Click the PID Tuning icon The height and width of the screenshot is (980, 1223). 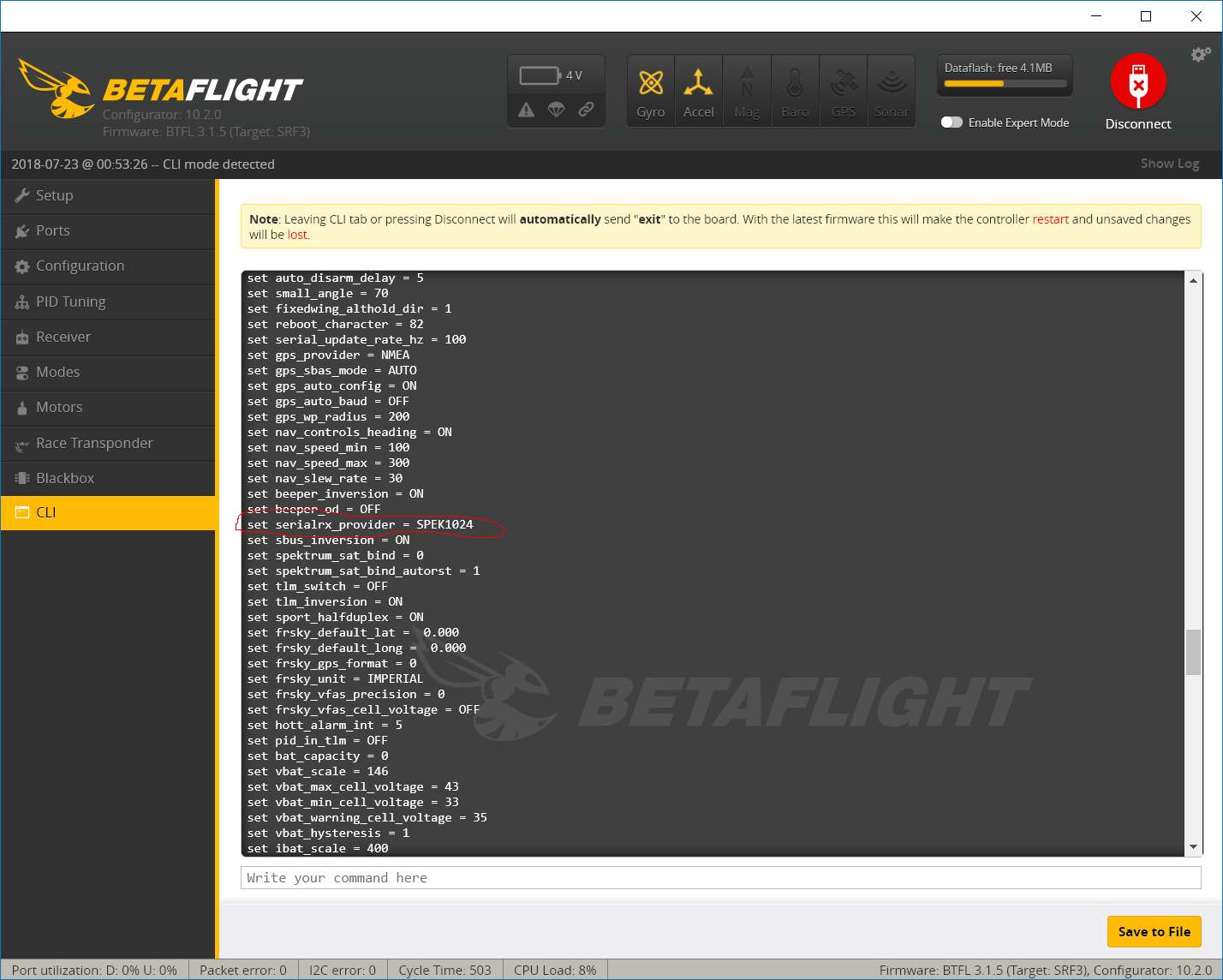point(22,302)
